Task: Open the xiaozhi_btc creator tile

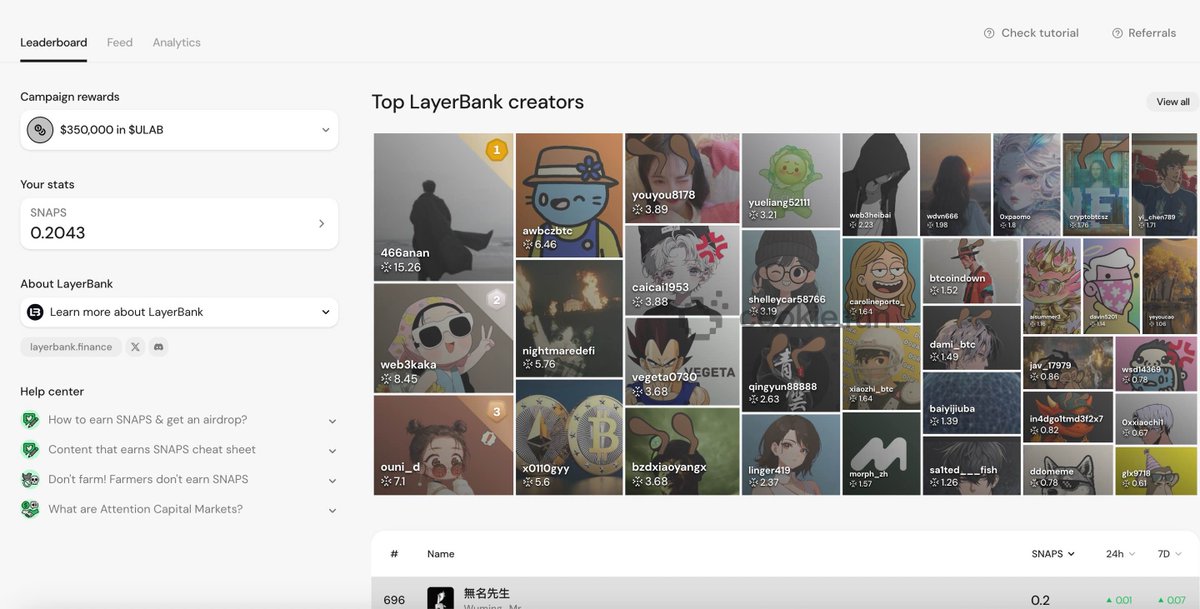Action: pyautogui.click(x=880, y=367)
